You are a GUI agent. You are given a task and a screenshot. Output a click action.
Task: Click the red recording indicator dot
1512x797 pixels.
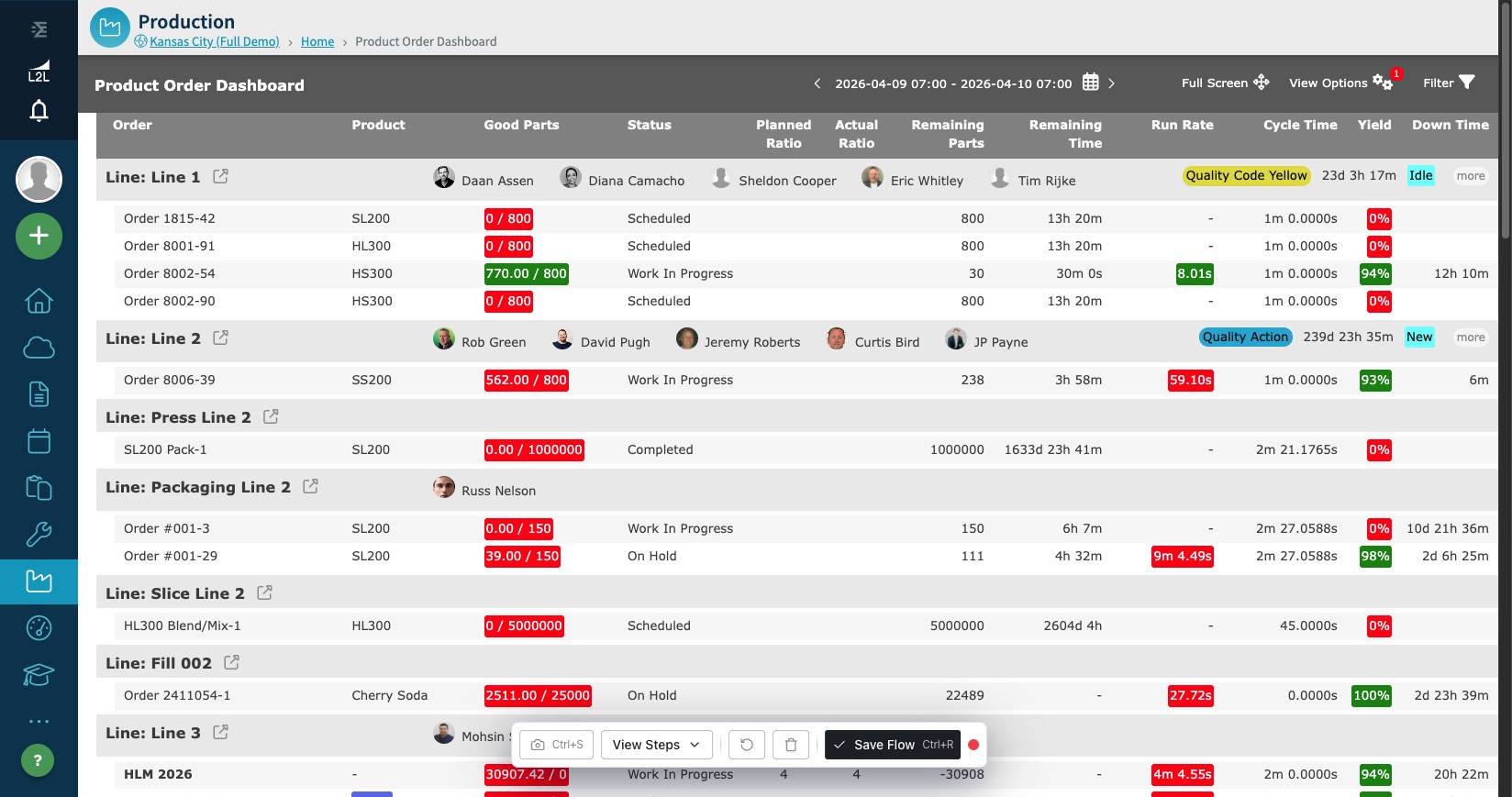(x=973, y=745)
